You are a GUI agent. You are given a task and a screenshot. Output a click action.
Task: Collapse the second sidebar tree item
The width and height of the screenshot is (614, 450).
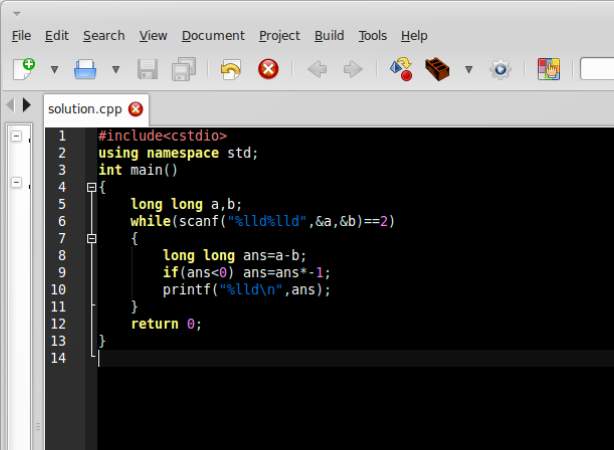click(x=16, y=182)
